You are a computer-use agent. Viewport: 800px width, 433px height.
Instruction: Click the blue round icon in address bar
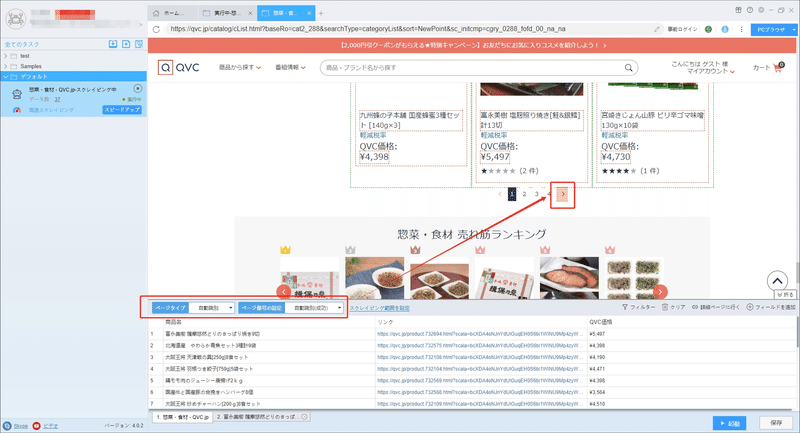point(725,29)
